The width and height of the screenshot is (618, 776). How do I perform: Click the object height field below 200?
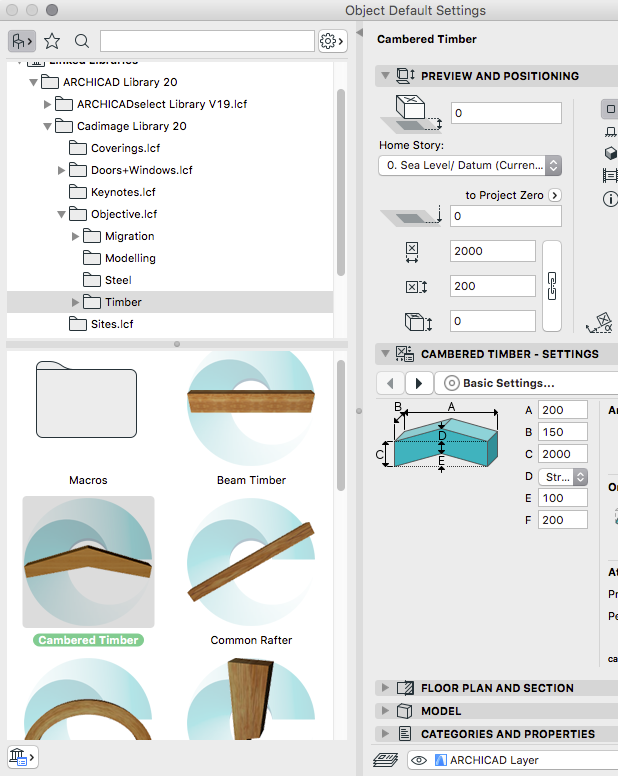[493, 321]
